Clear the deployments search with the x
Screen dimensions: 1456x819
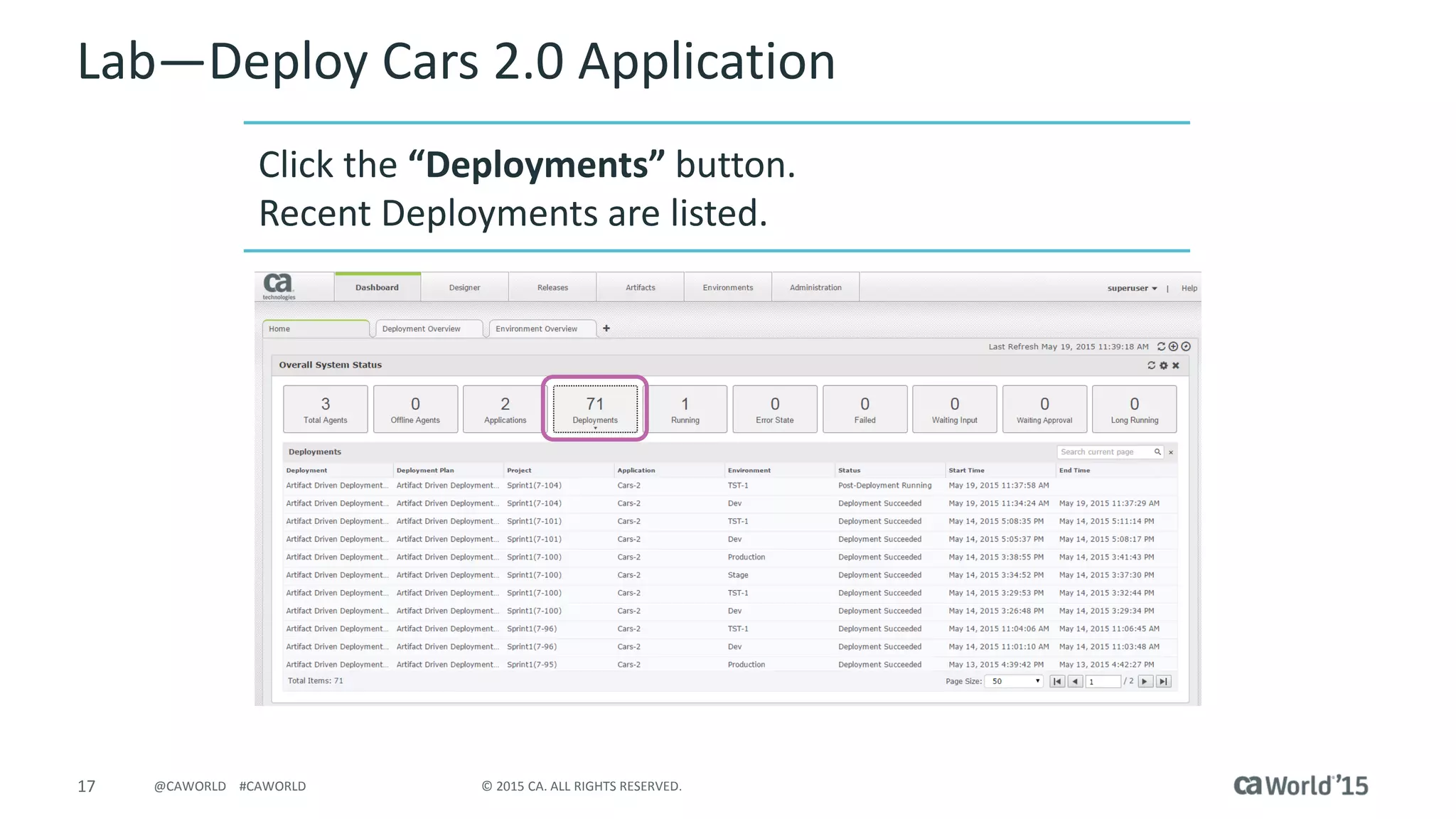click(1171, 452)
